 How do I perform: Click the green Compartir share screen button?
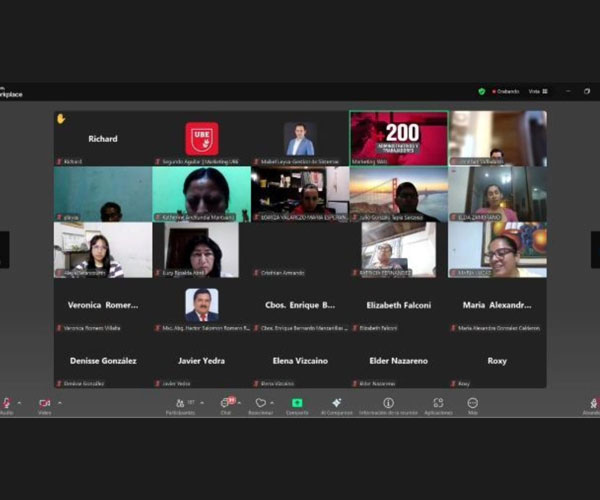[297, 403]
